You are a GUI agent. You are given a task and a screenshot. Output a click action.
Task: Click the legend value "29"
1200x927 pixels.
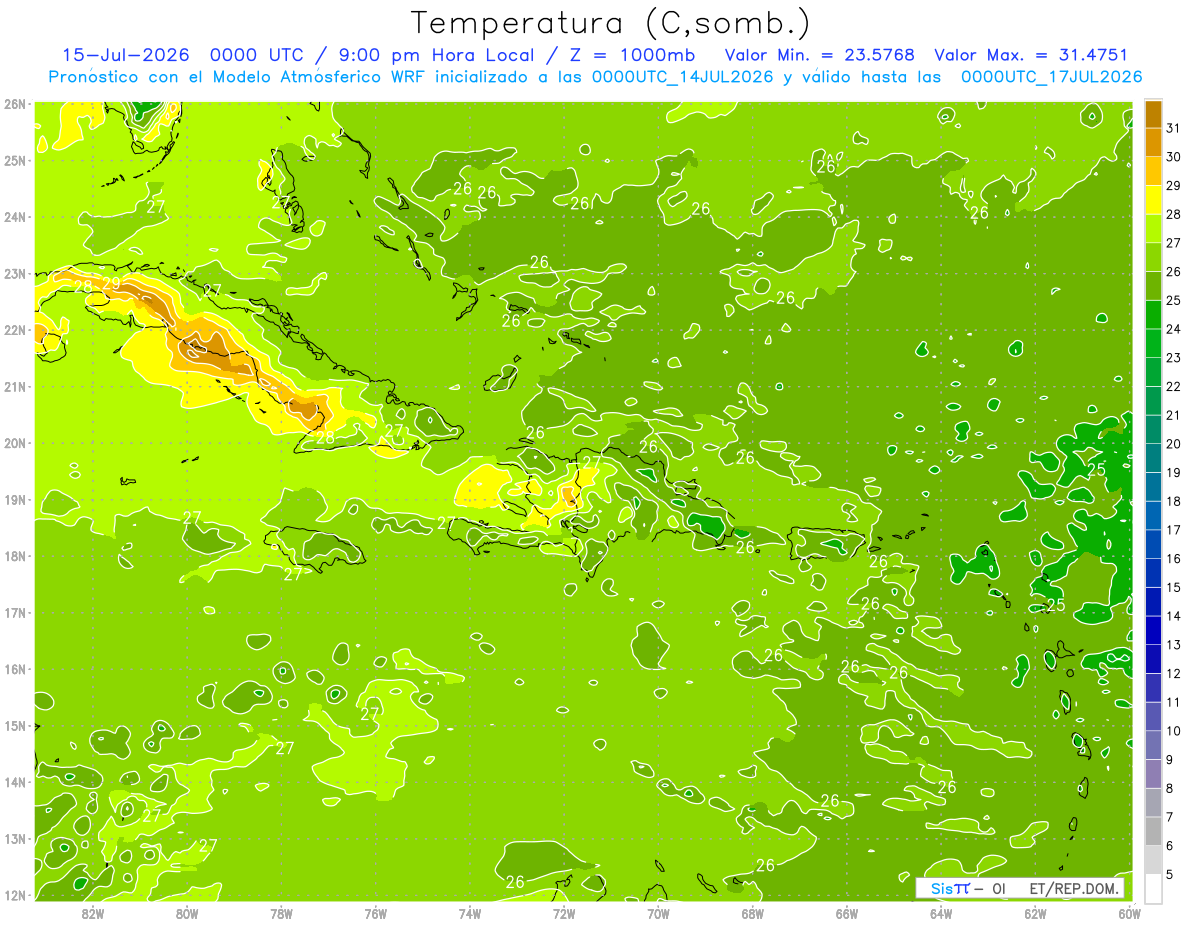click(1173, 186)
